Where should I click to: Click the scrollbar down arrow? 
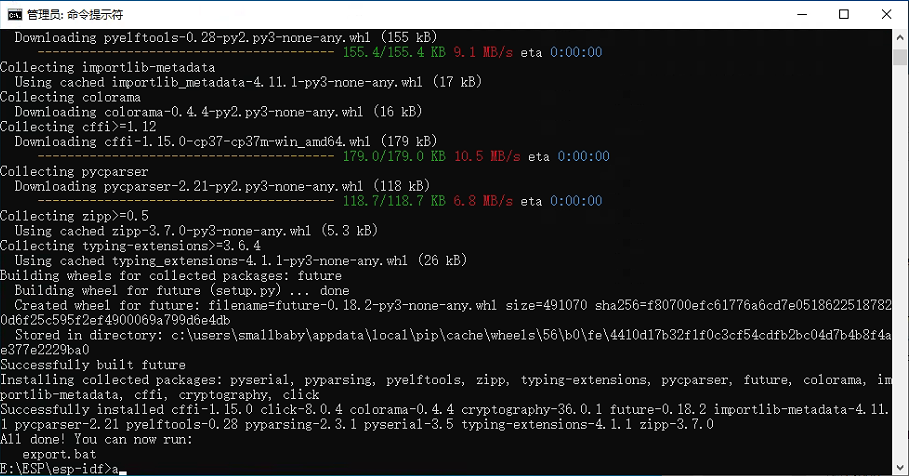pyautogui.click(x=900, y=467)
